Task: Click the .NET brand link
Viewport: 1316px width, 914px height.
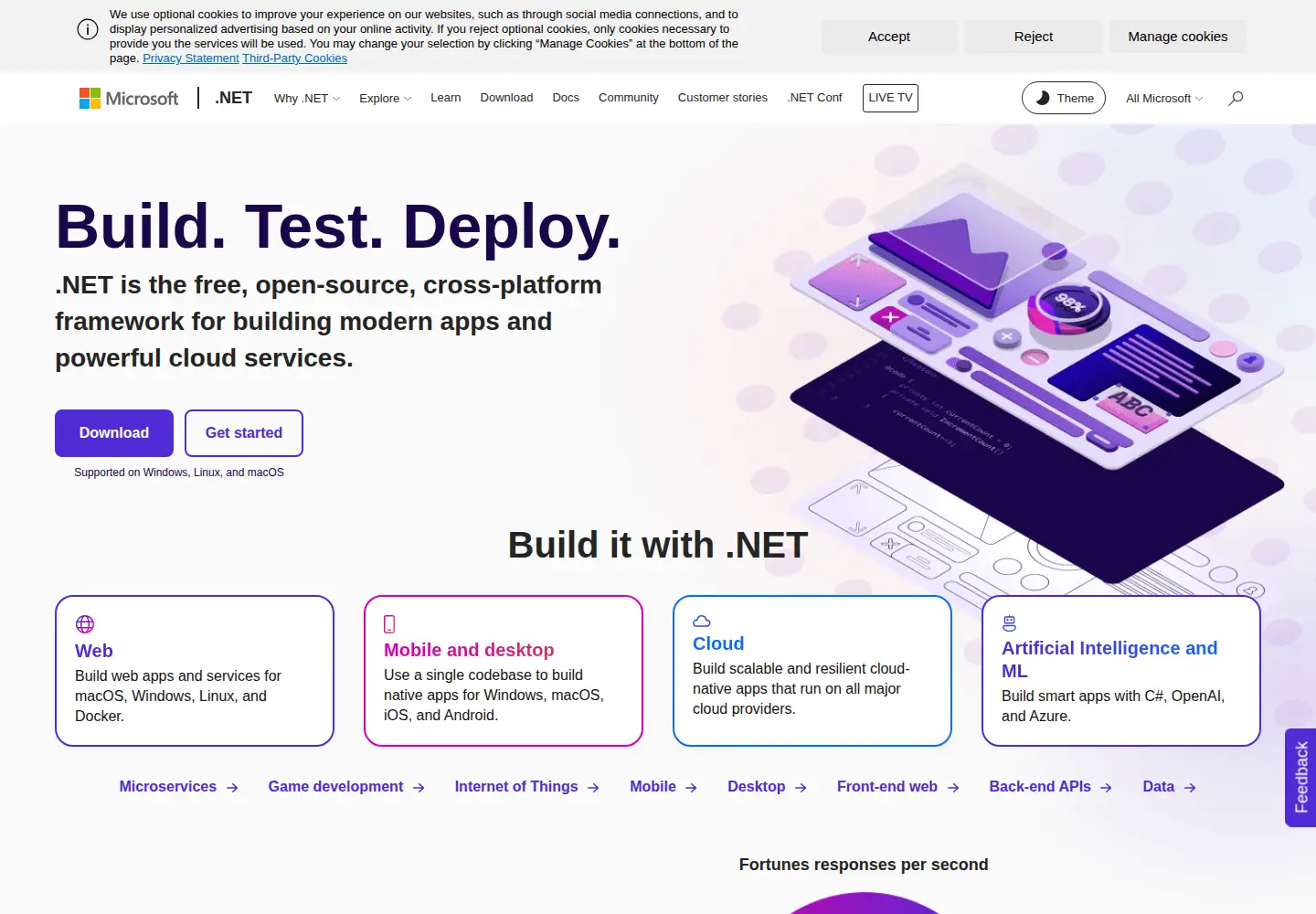Action: [x=234, y=98]
